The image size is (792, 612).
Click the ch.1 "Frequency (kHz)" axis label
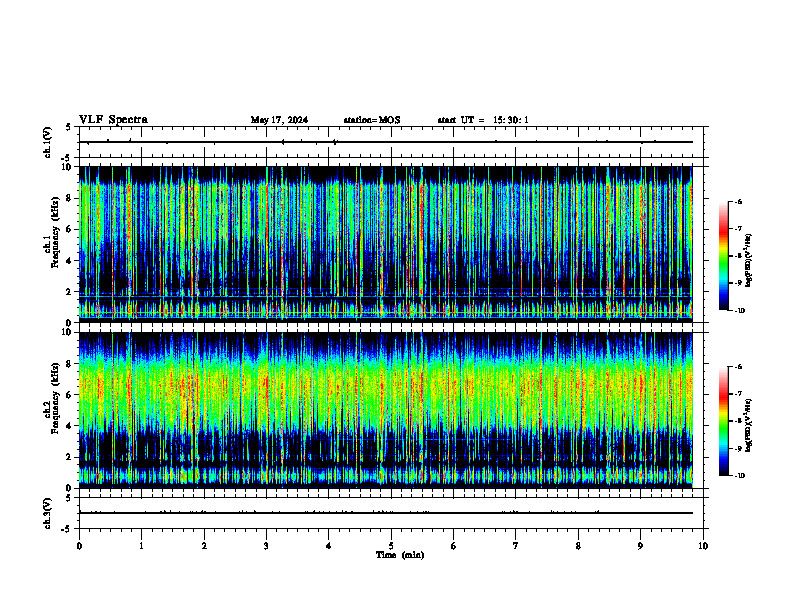(55, 232)
